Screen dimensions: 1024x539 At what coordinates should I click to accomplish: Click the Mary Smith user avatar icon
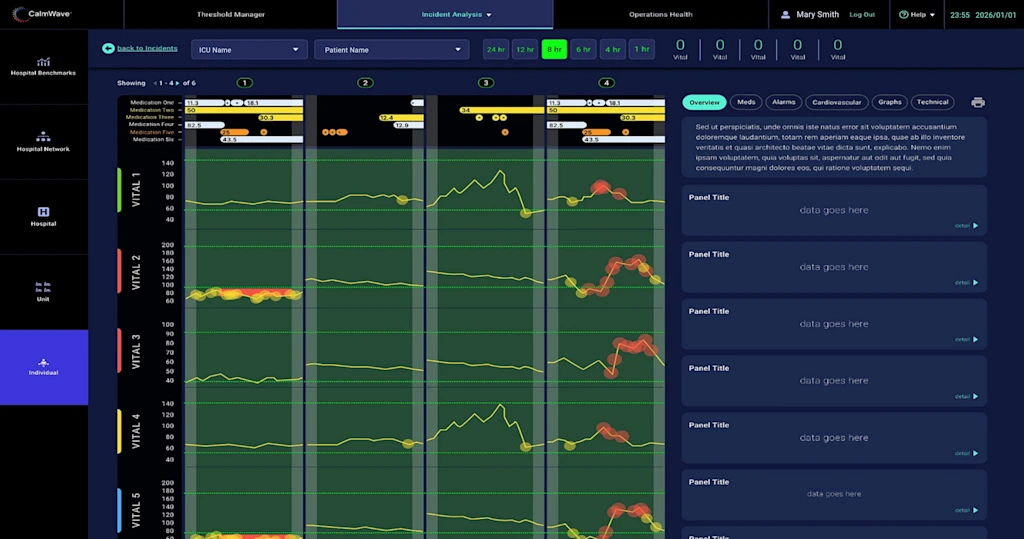point(784,15)
